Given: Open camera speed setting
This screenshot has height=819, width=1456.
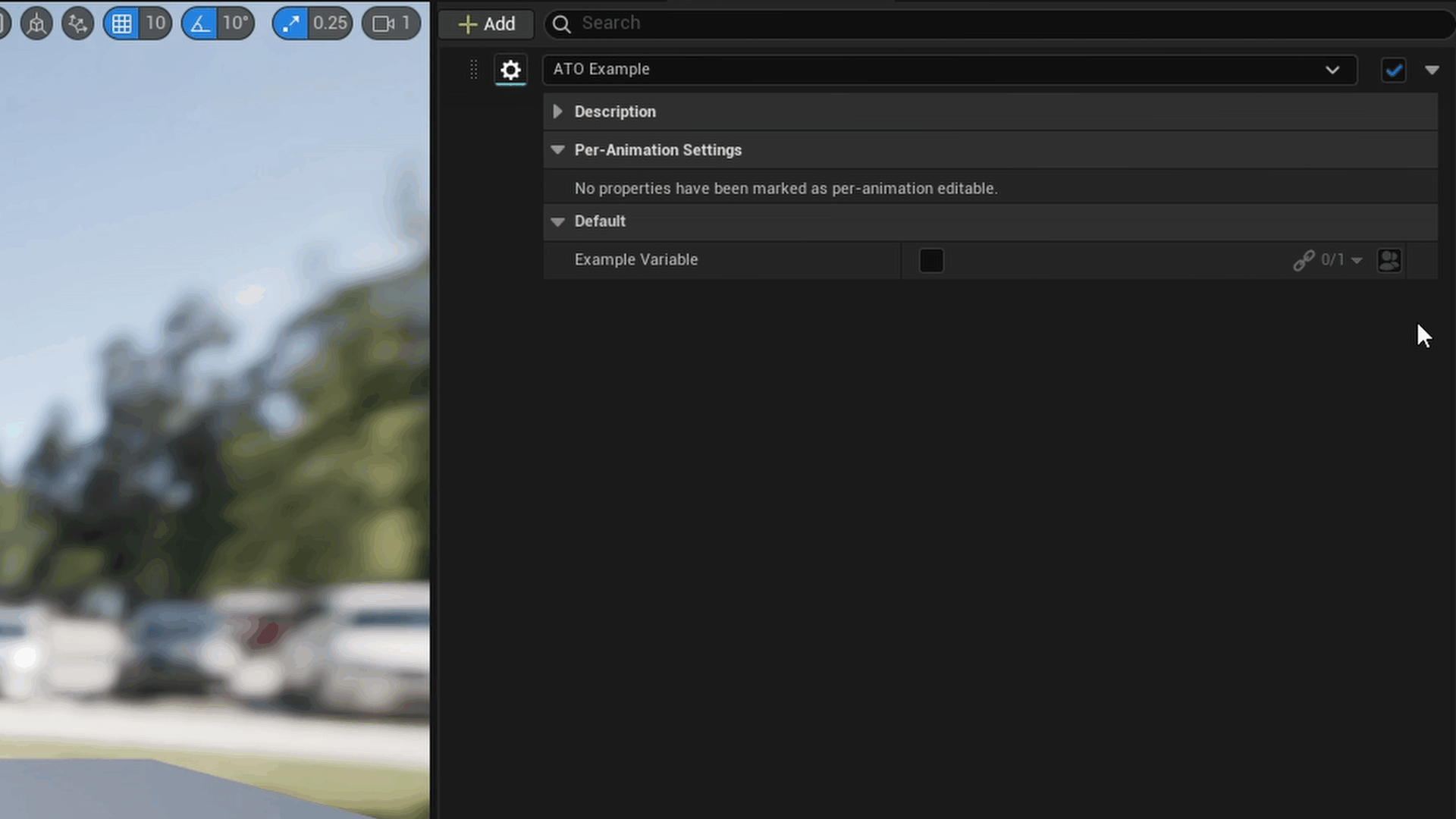Looking at the screenshot, I should click(x=391, y=24).
